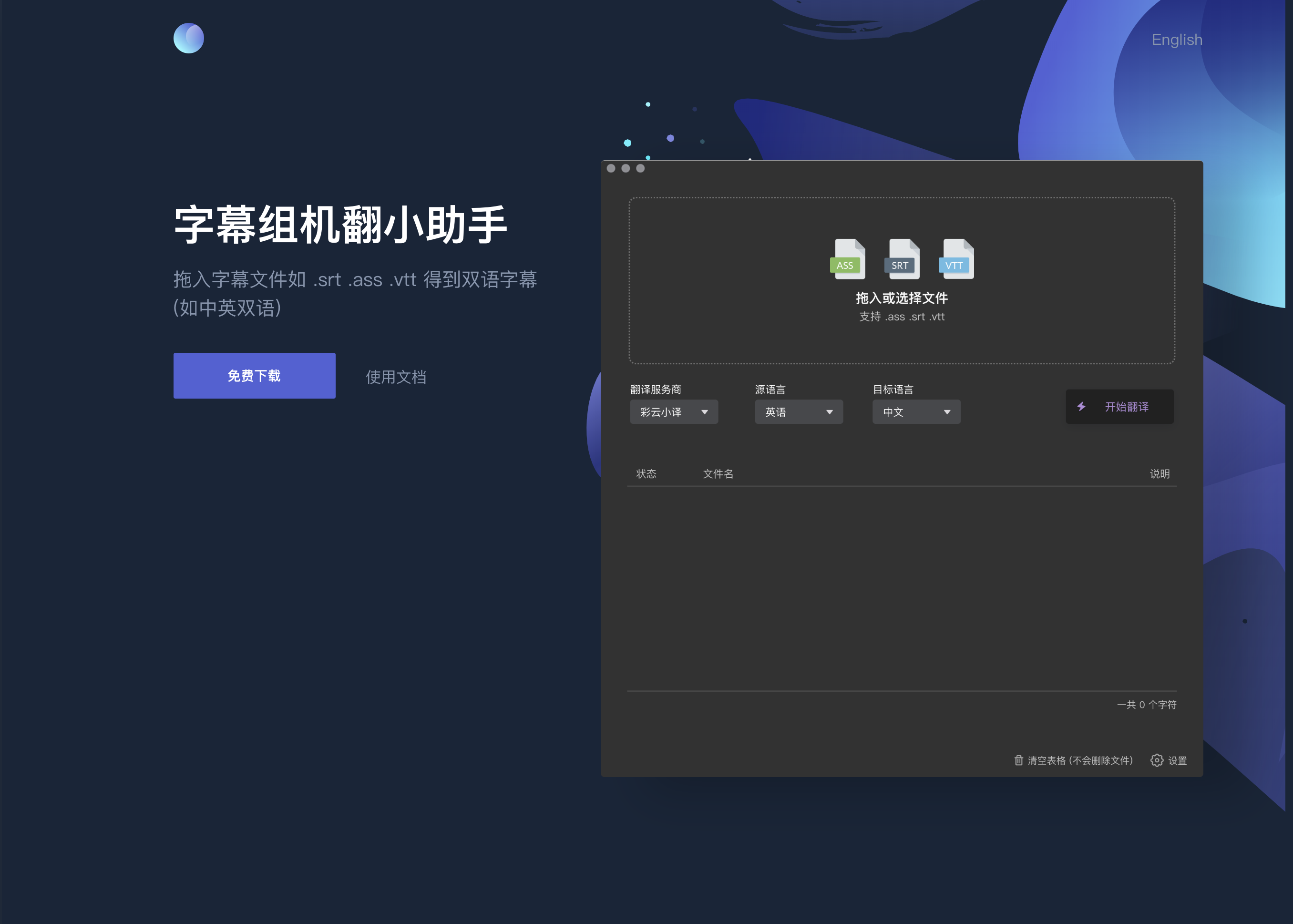
Task: Expand the 源语言 dropdown showing 英语
Action: pyautogui.click(x=798, y=412)
